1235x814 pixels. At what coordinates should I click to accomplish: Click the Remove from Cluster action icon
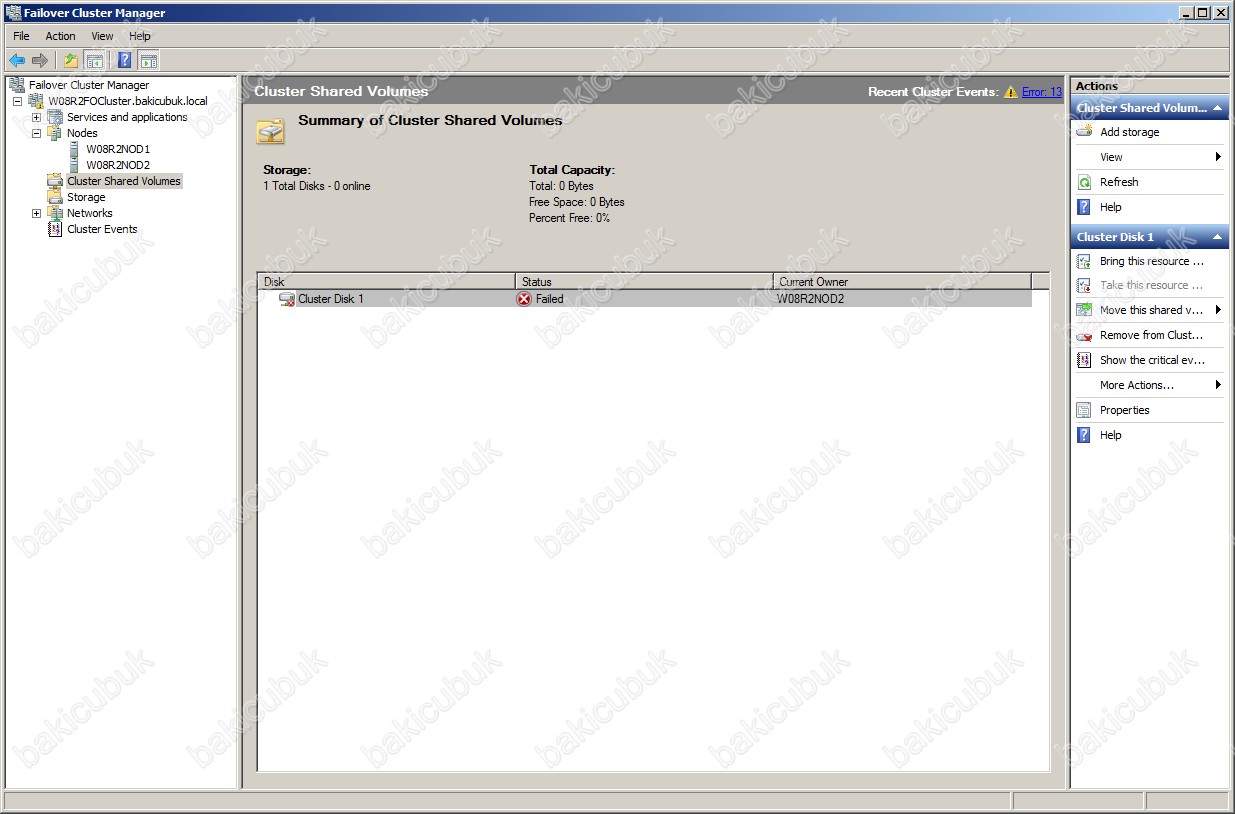point(1084,335)
